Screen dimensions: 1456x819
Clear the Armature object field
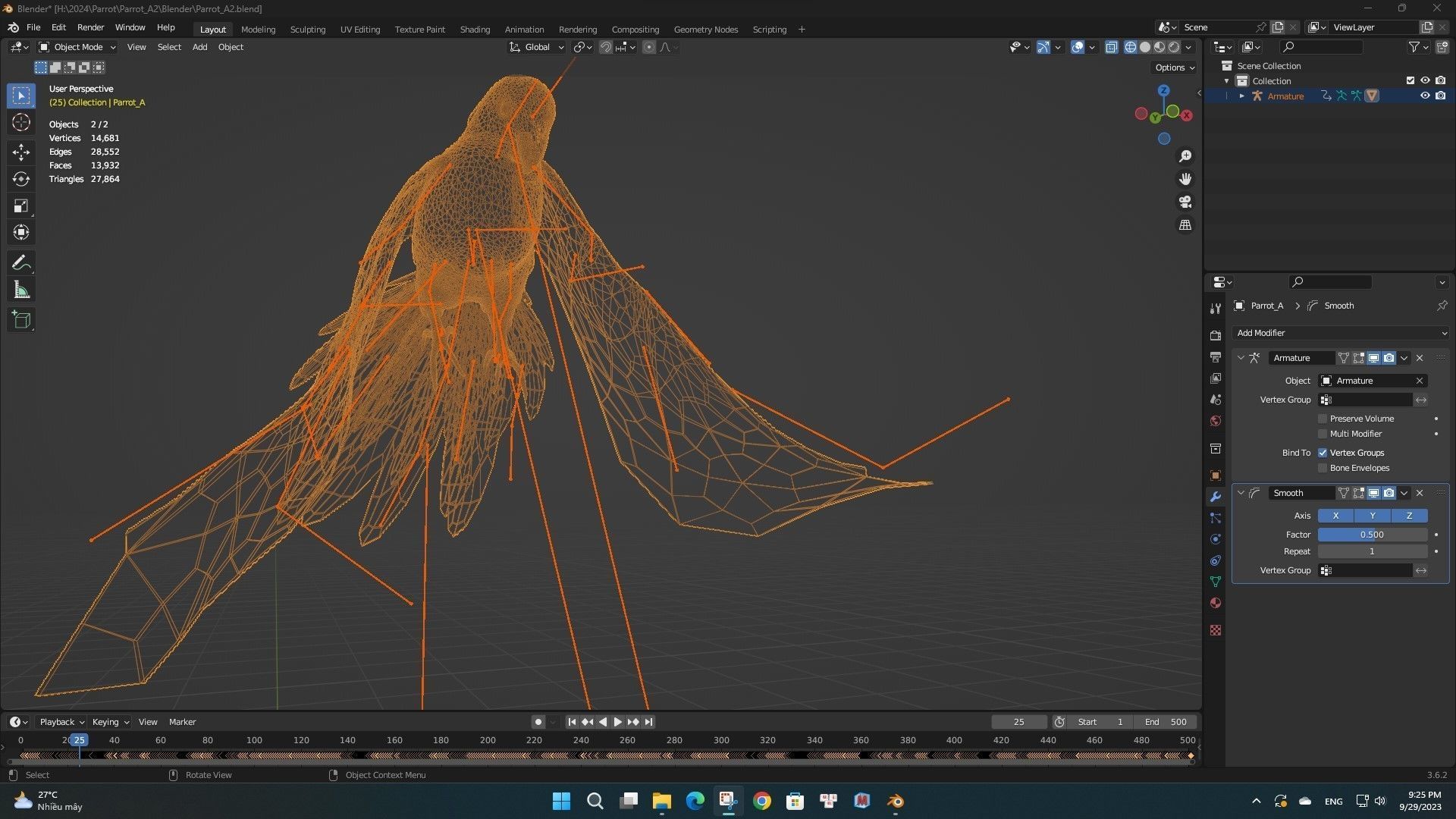pyautogui.click(x=1420, y=381)
